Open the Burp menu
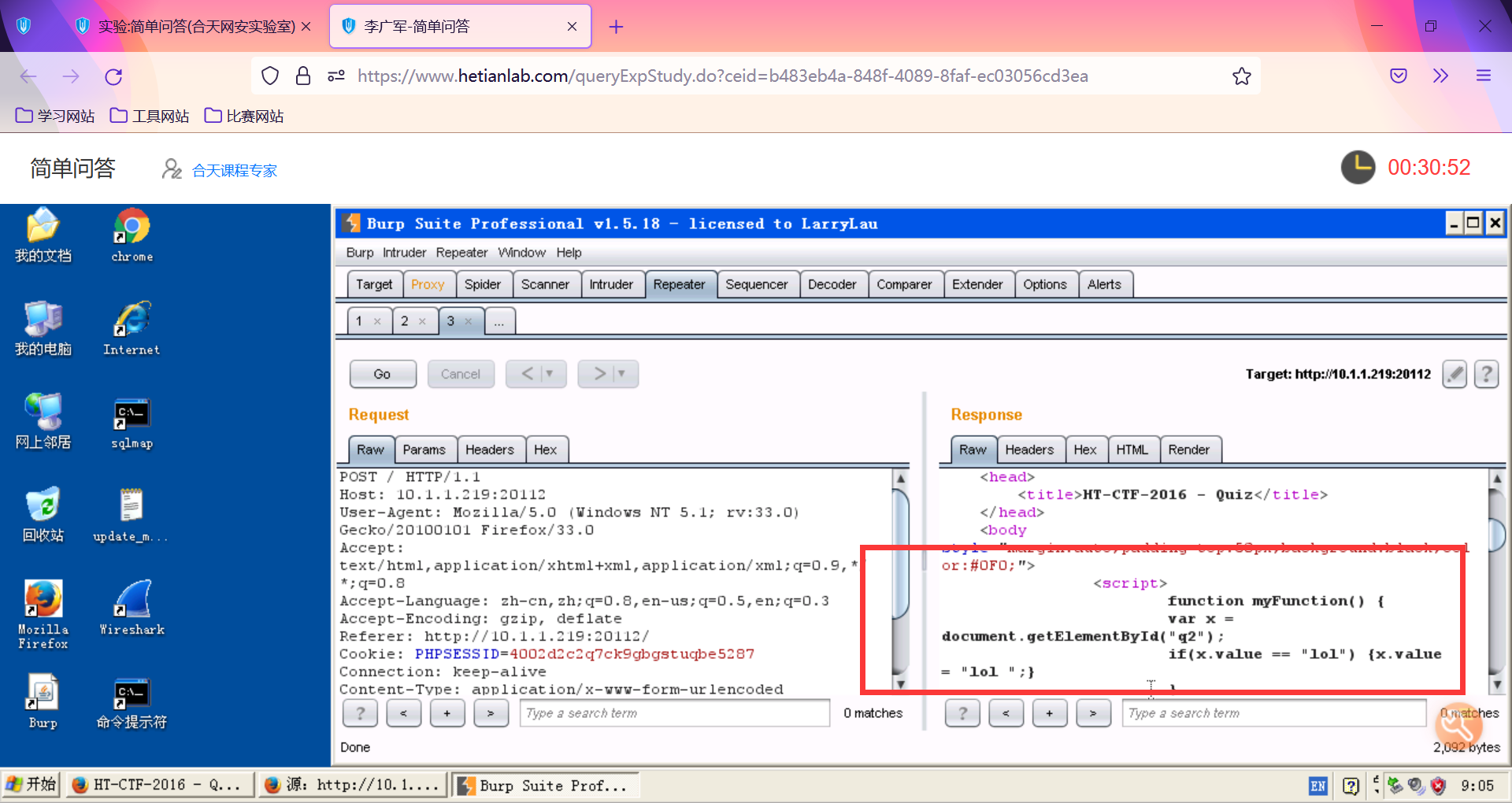This screenshot has width=1512, height=803. point(360,253)
